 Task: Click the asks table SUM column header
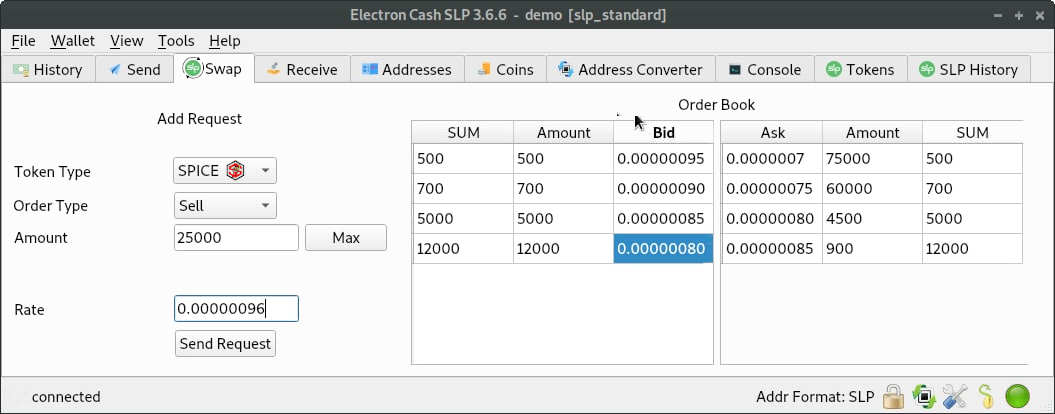coord(972,133)
